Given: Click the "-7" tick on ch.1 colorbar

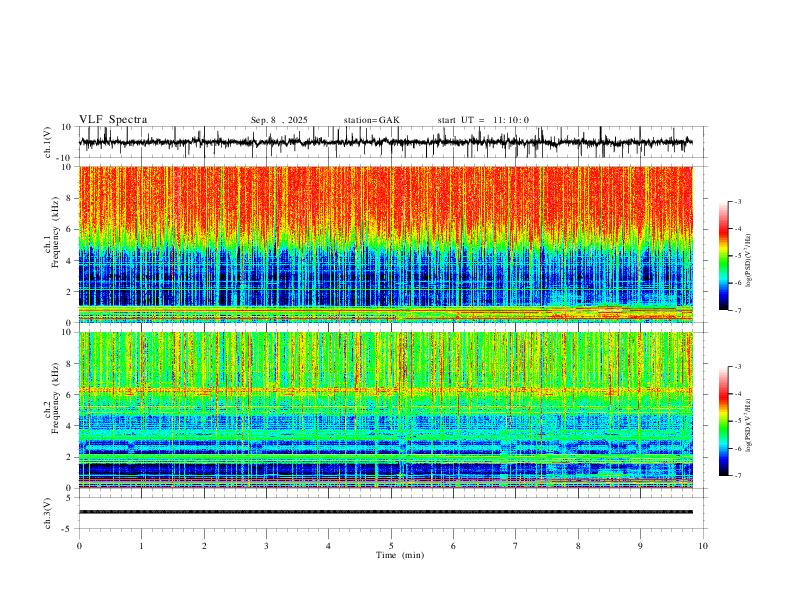Looking at the screenshot, I should click(x=737, y=310).
